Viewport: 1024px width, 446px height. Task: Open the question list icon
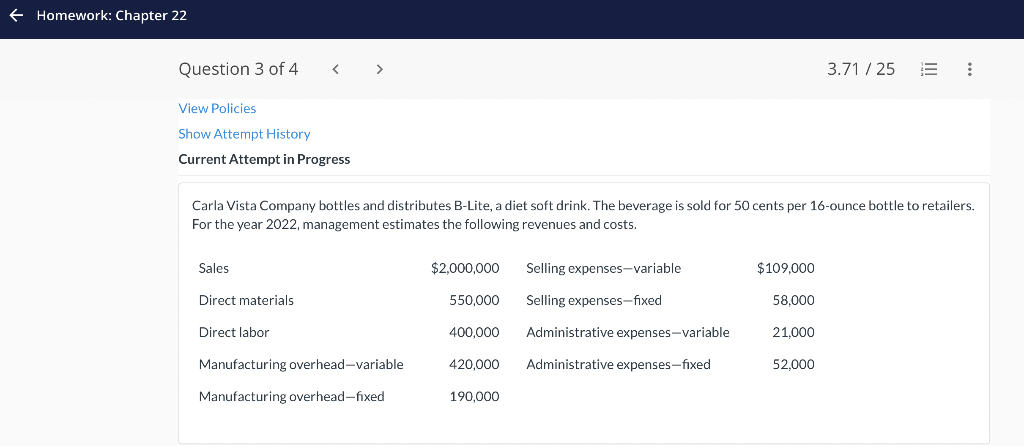pyautogui.click(x=928, y=69)
